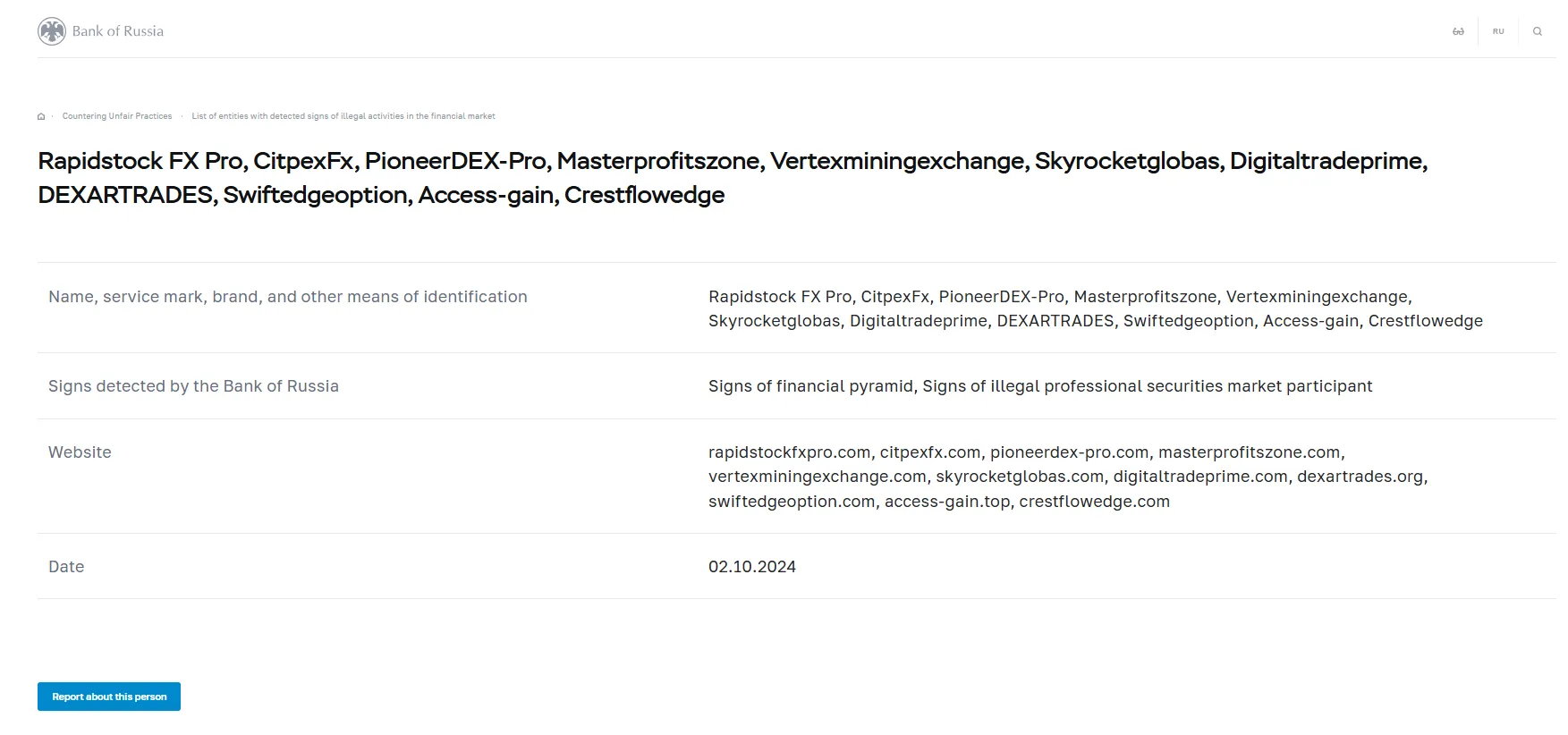This screenshot has height=735, width=1568.
Task: Click the page heading starting Rapidstock FX Pro
Action: 733,178
